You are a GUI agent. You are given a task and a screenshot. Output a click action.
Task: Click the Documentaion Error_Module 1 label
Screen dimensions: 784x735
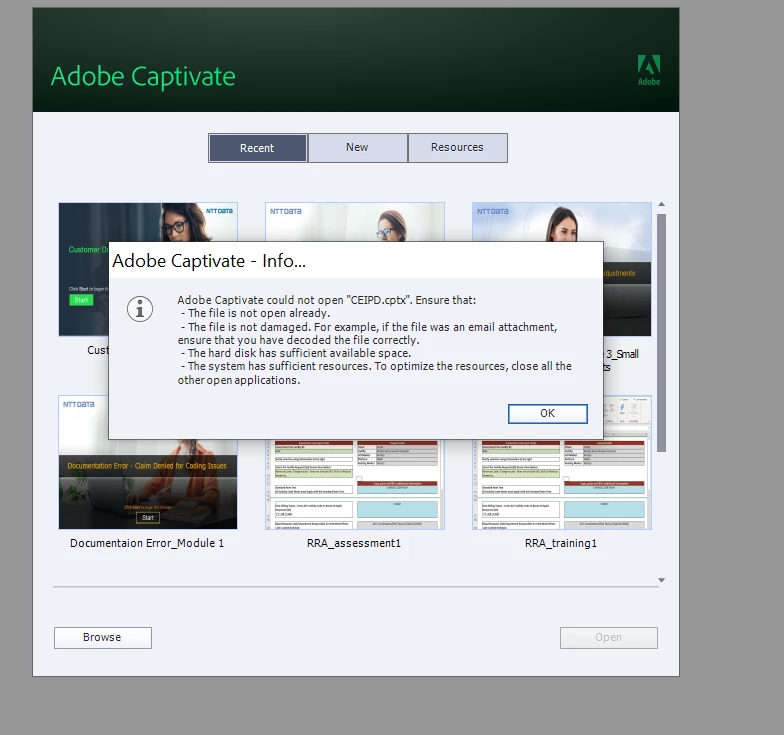(x=147, y=543)
